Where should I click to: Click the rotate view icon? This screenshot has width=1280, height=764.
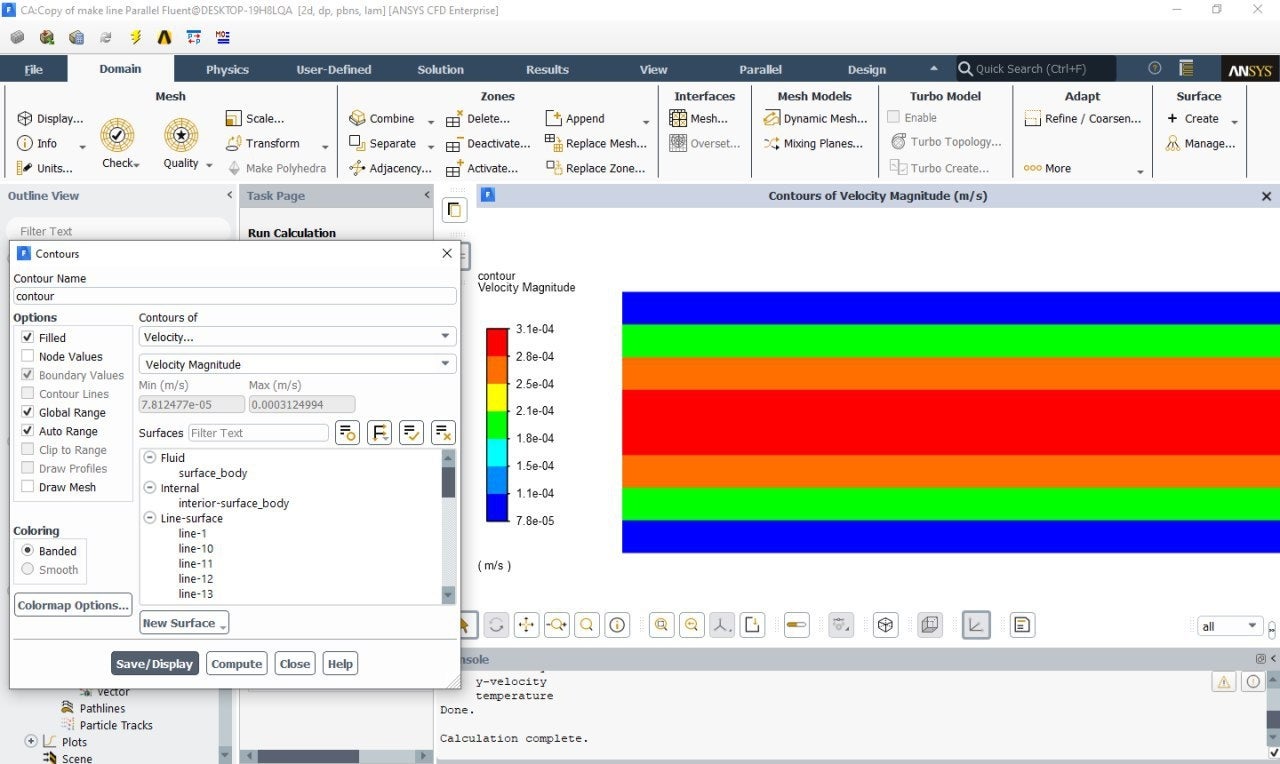(x=496, y=625)
